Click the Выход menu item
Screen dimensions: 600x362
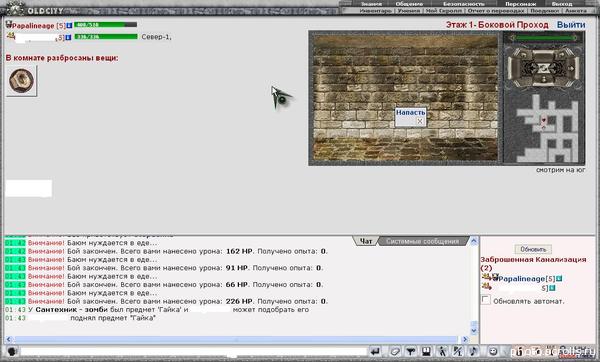[562, 4]
